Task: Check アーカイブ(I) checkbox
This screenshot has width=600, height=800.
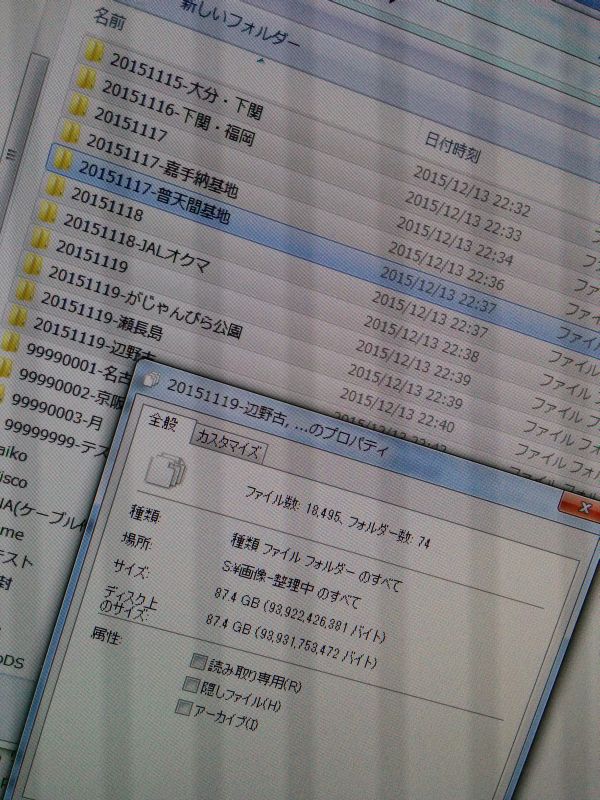Action: point(183,707)
